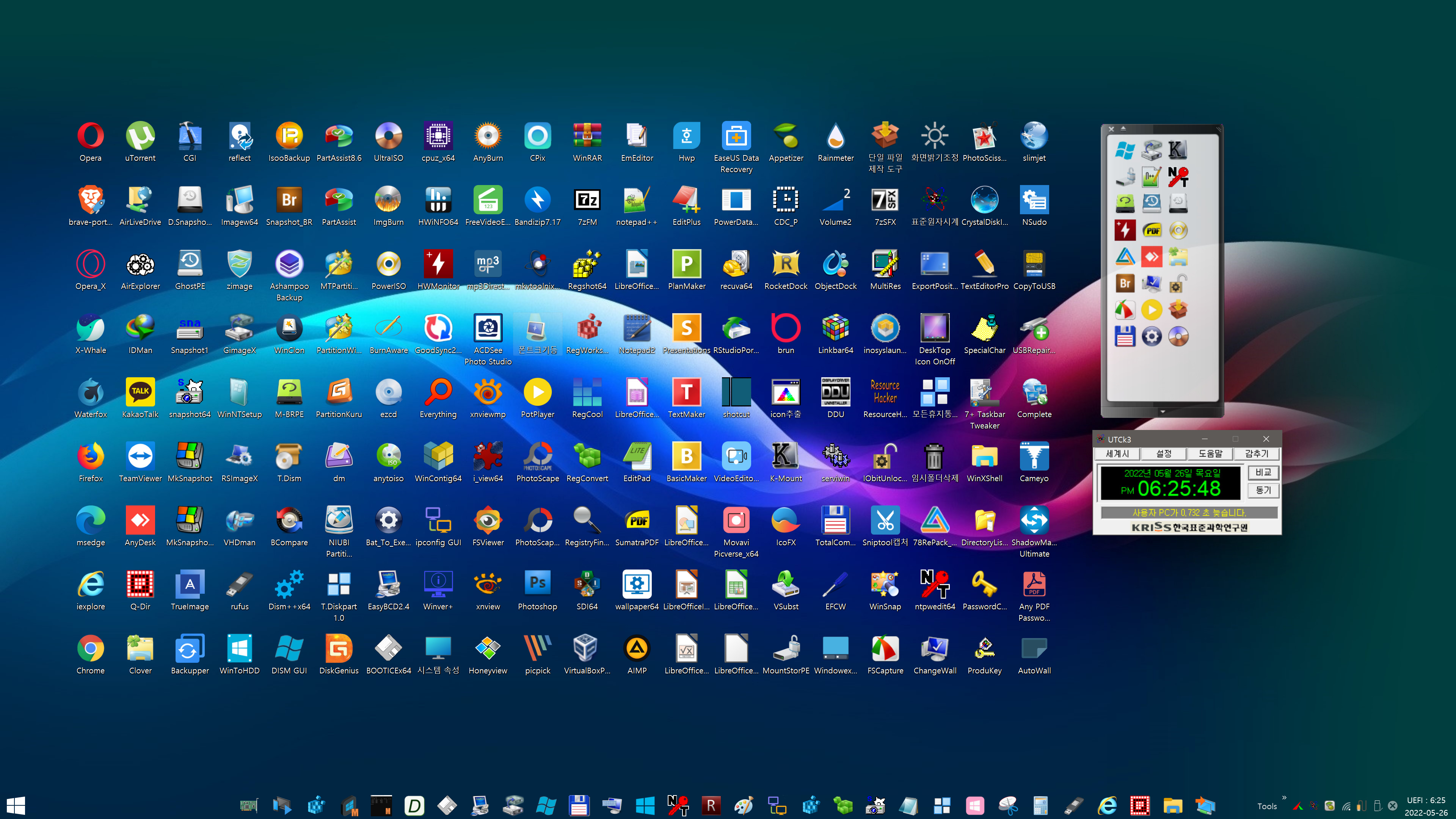Launch AutoWall desktop icon
Screen dimensions: 1456x819
click(1034, 654)
